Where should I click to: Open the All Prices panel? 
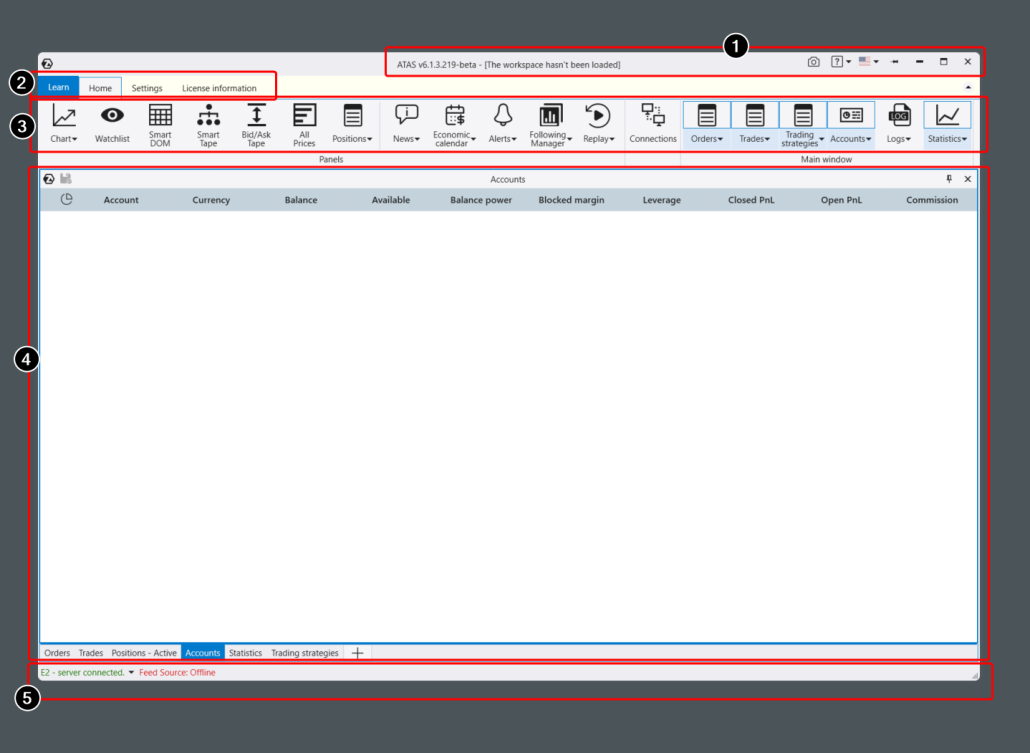[304, 123]
